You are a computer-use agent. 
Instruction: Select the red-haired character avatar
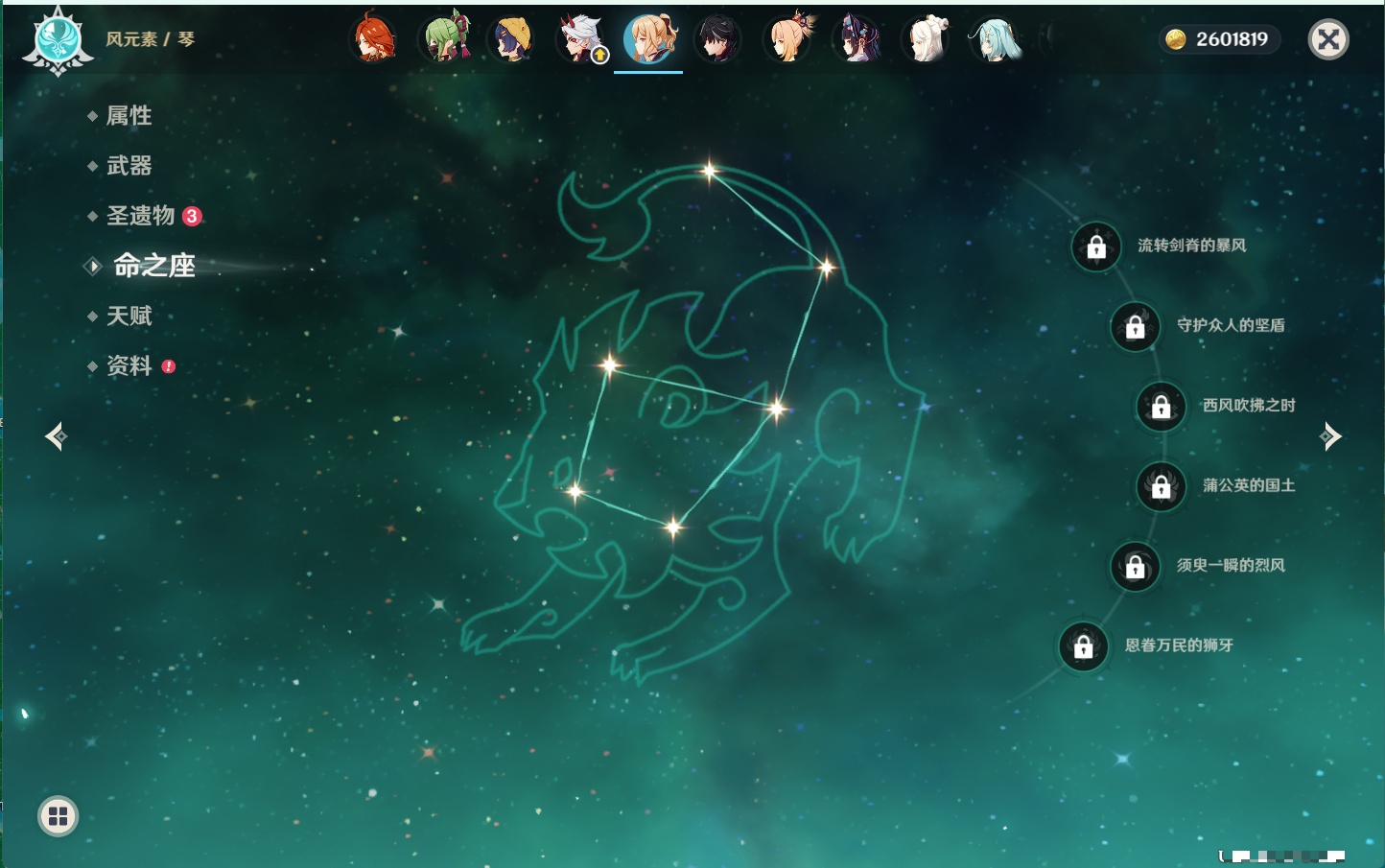[x=374, y=39]
